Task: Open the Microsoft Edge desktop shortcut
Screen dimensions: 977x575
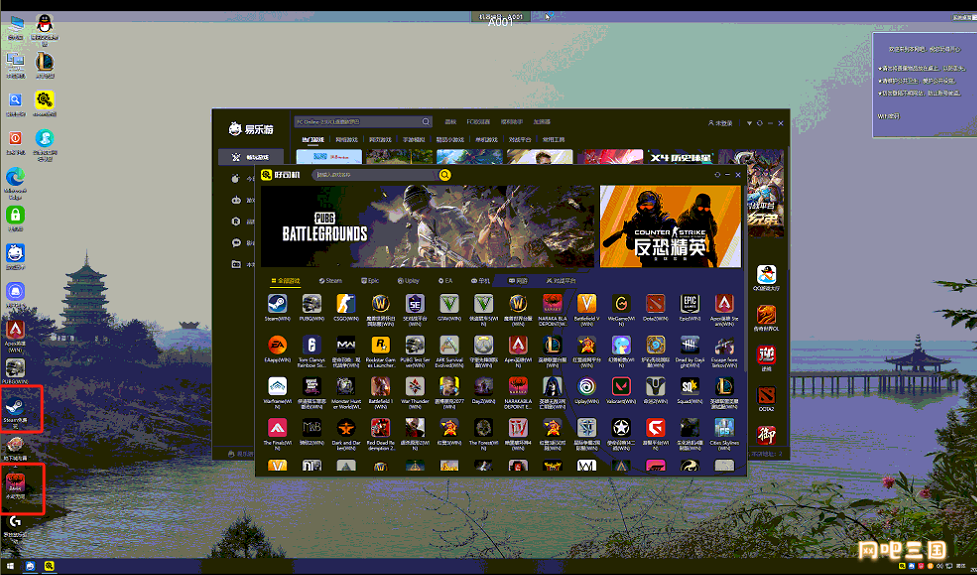Action: [15, 182]
